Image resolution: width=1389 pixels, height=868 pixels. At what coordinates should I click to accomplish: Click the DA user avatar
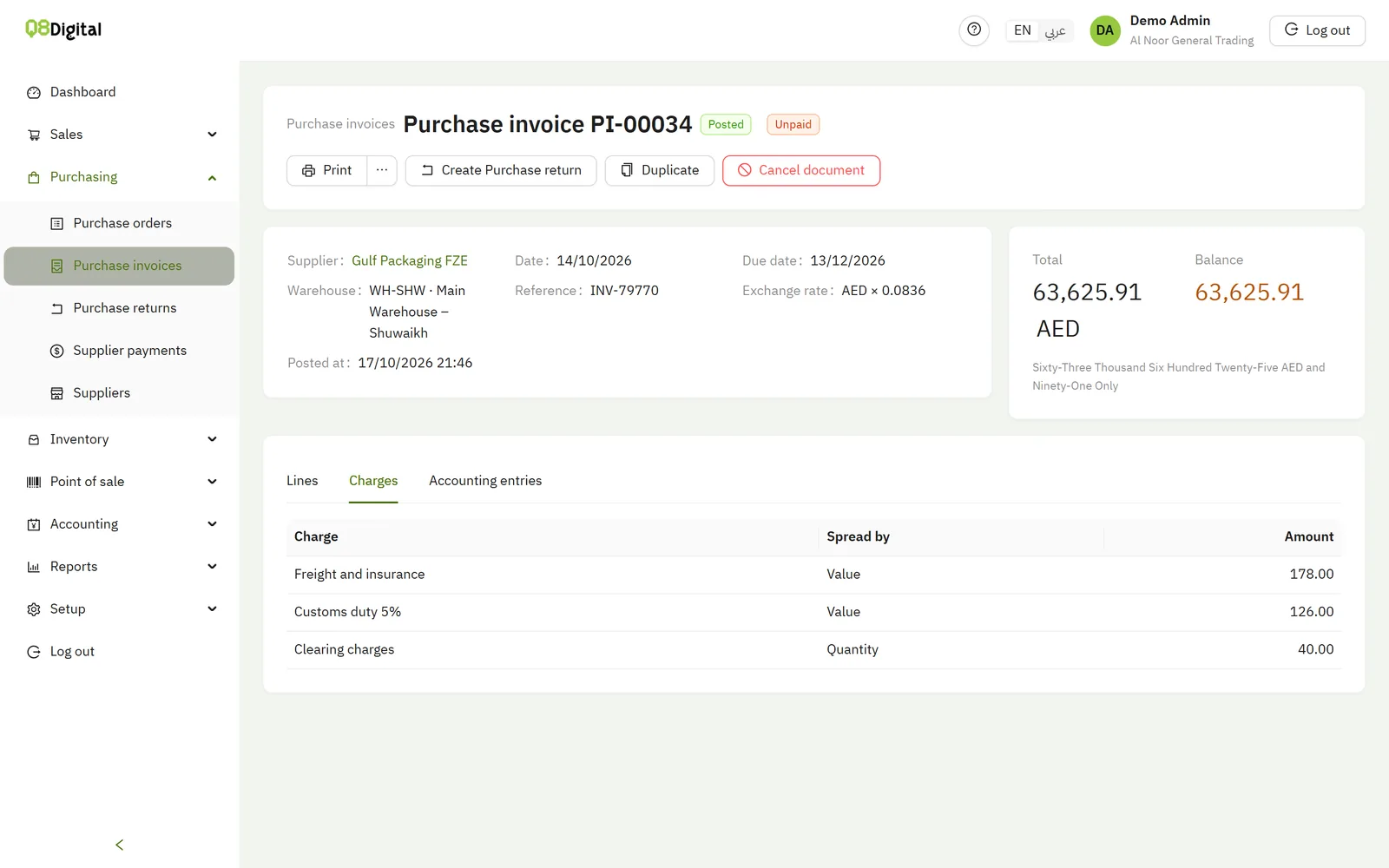[x=1104, y=30]
